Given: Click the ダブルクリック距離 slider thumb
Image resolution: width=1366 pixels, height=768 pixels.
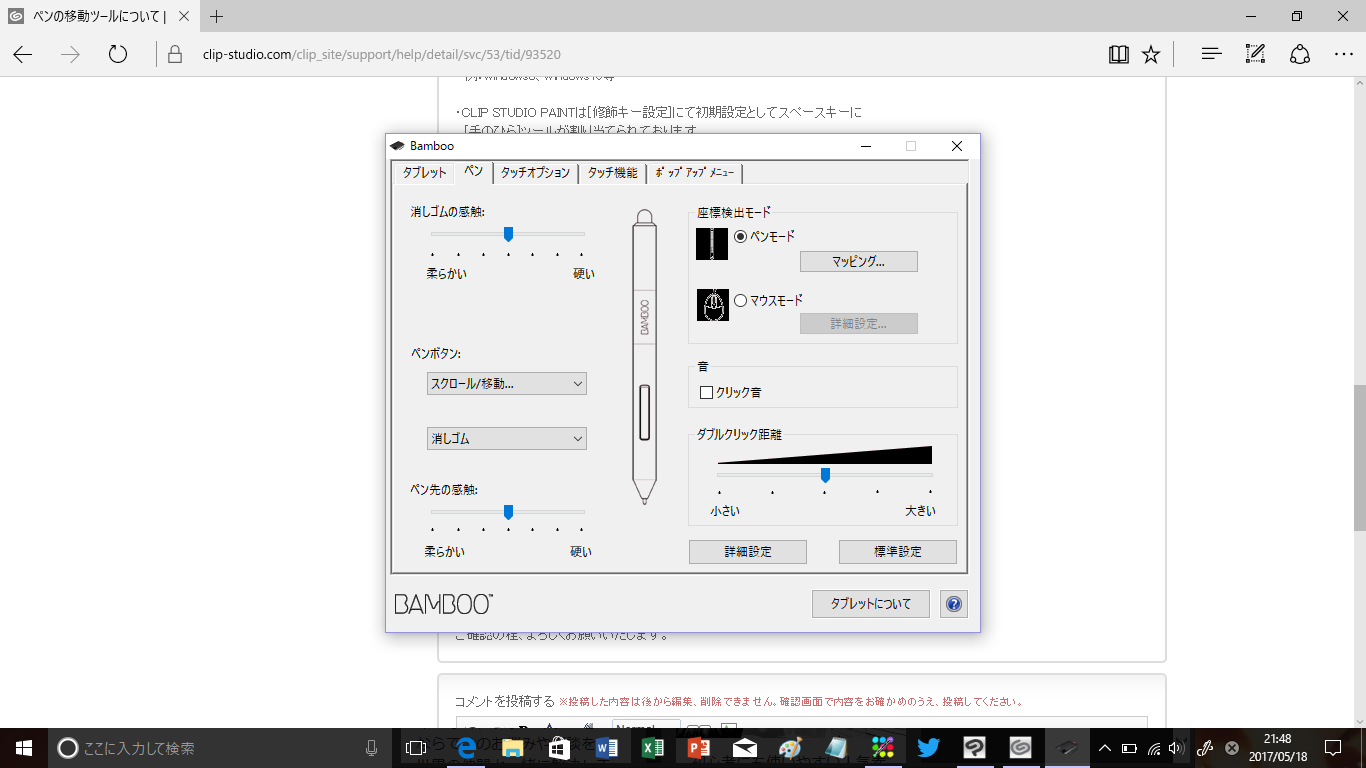Looking at the screenshot, I should tap(825, 475).
